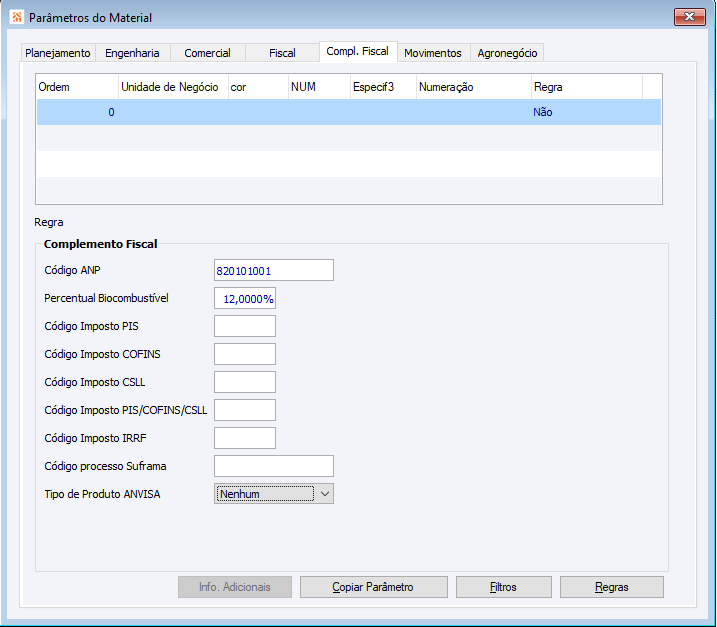Focus the Código Imposto COFINS field

245,354
